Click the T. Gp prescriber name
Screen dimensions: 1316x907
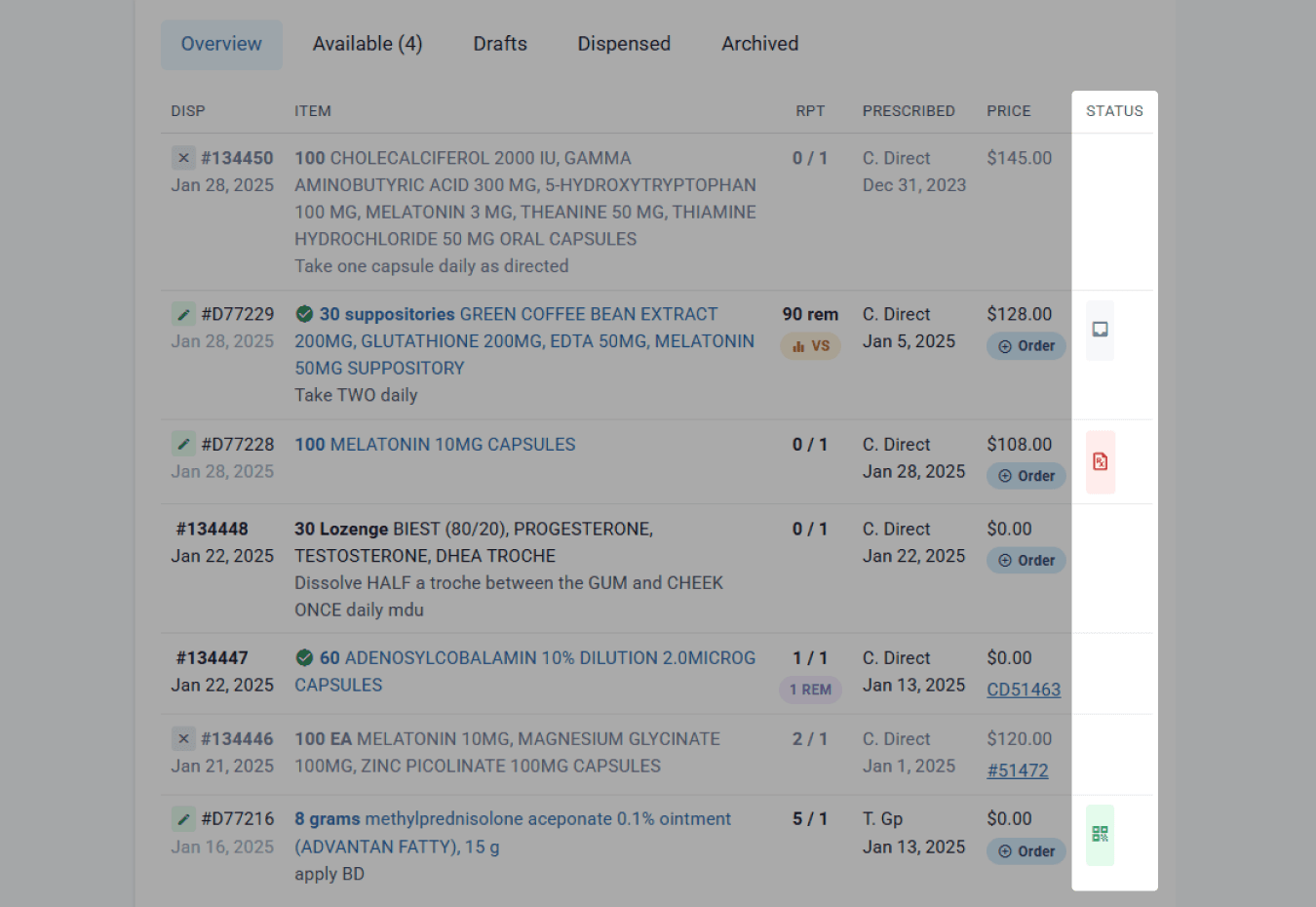(883, 819)
